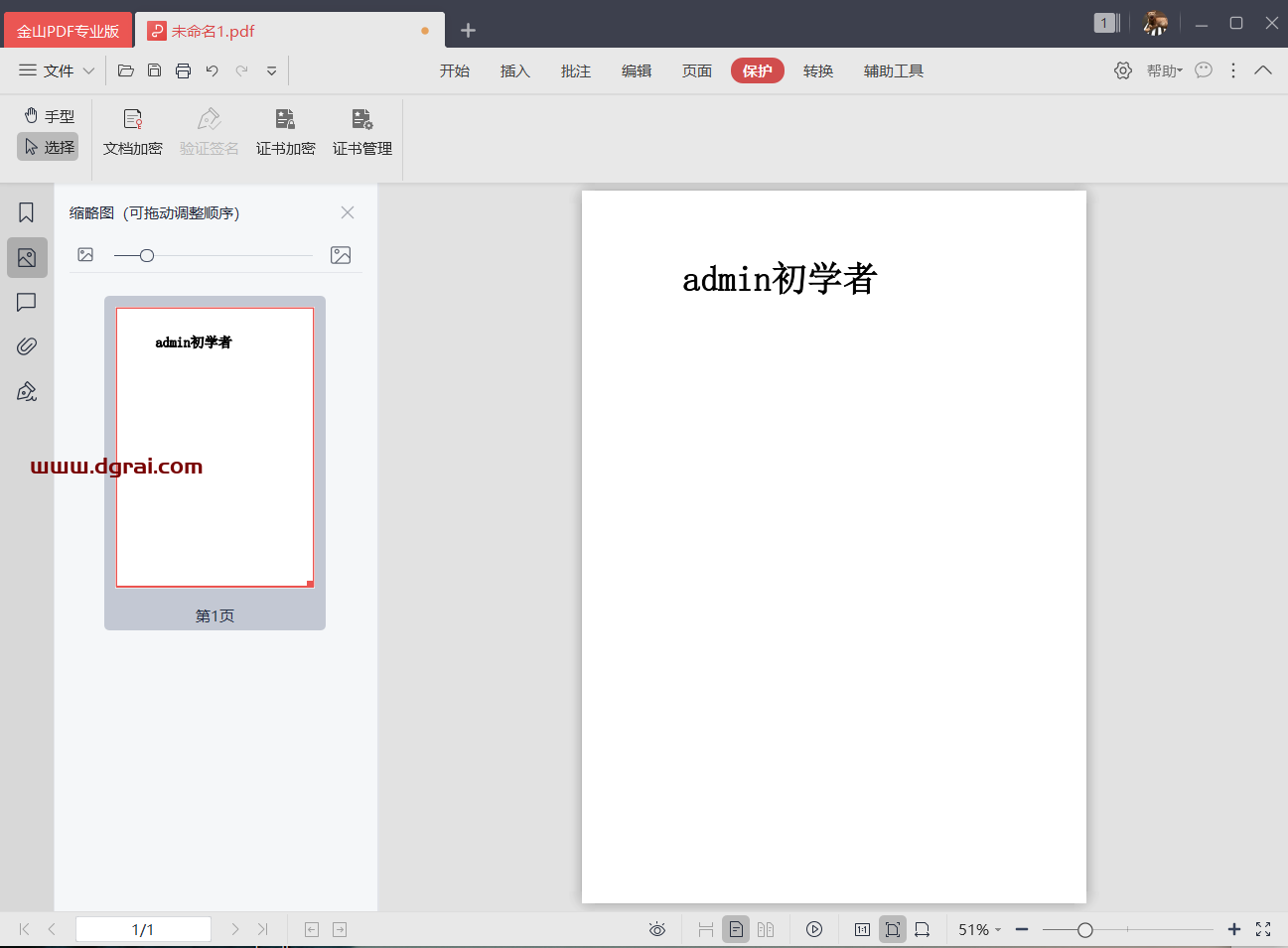Viewport: 1288px width, 948px height.
Task: Open the 51% zoom dropdown
Action: (979, 929)
